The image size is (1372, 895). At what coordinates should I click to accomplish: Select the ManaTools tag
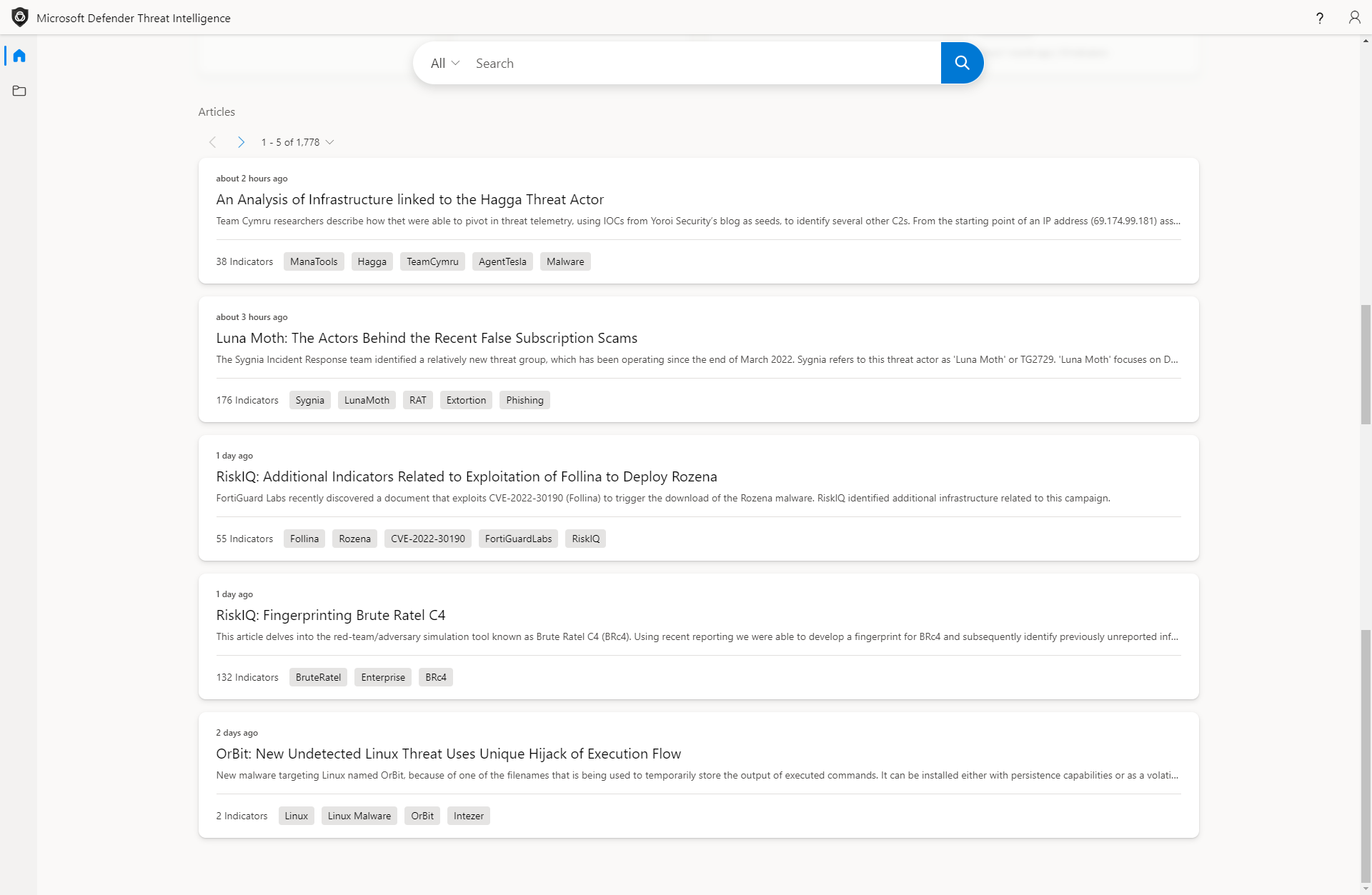click(314, 261)
